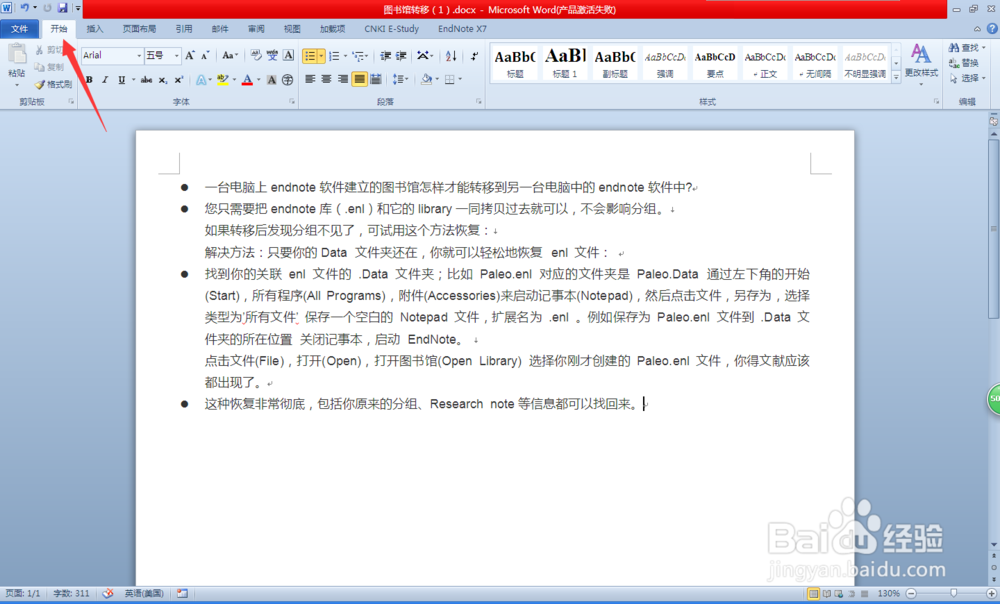Click the Distributed alignment icon
The width and height of the screenshot is (1000, 604).
(x=376, y=79)
